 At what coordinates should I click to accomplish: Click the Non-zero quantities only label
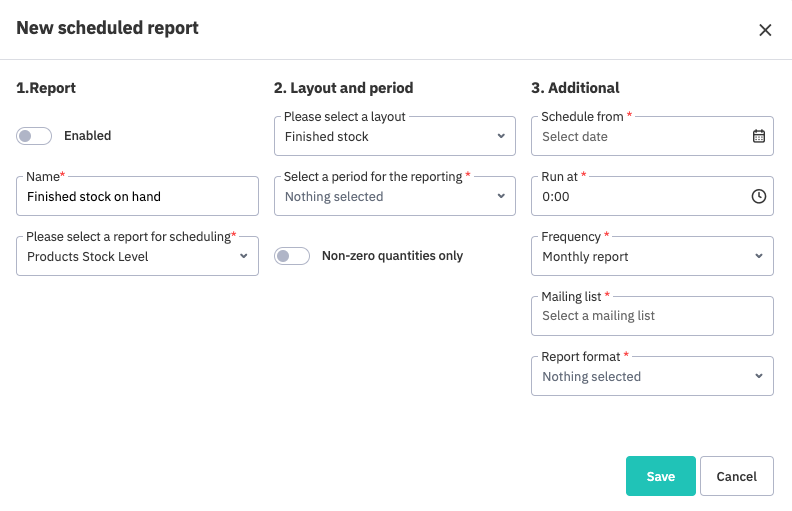[x=392, y=256]
